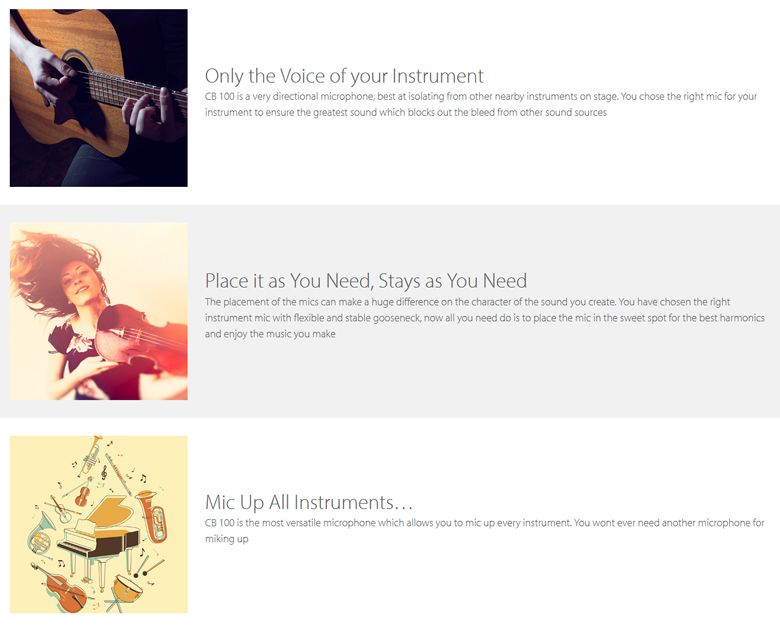Click the golden tuba drawing beside the piano

(x=152, y=516)
